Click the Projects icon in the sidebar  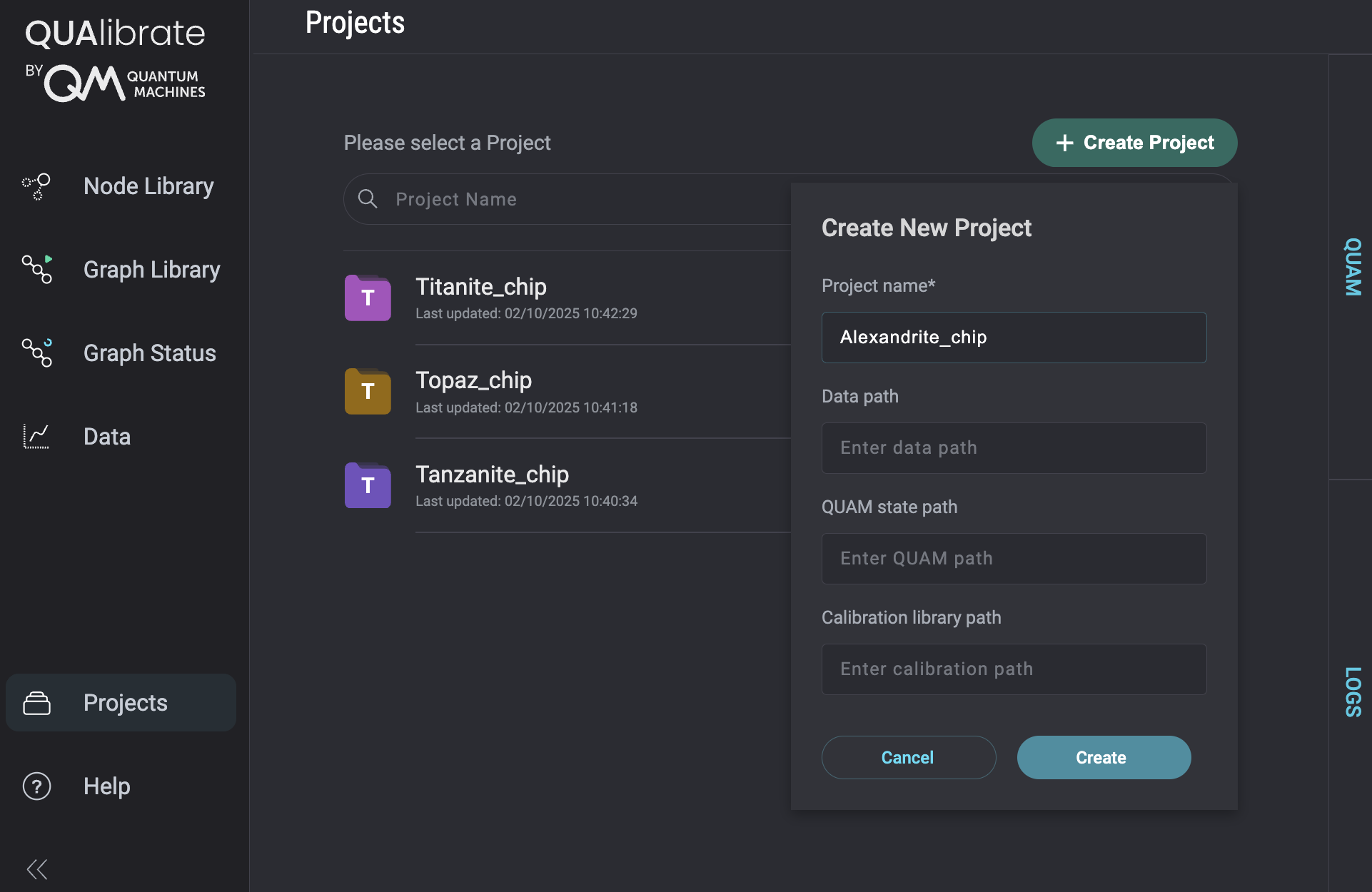coord(36,703)
